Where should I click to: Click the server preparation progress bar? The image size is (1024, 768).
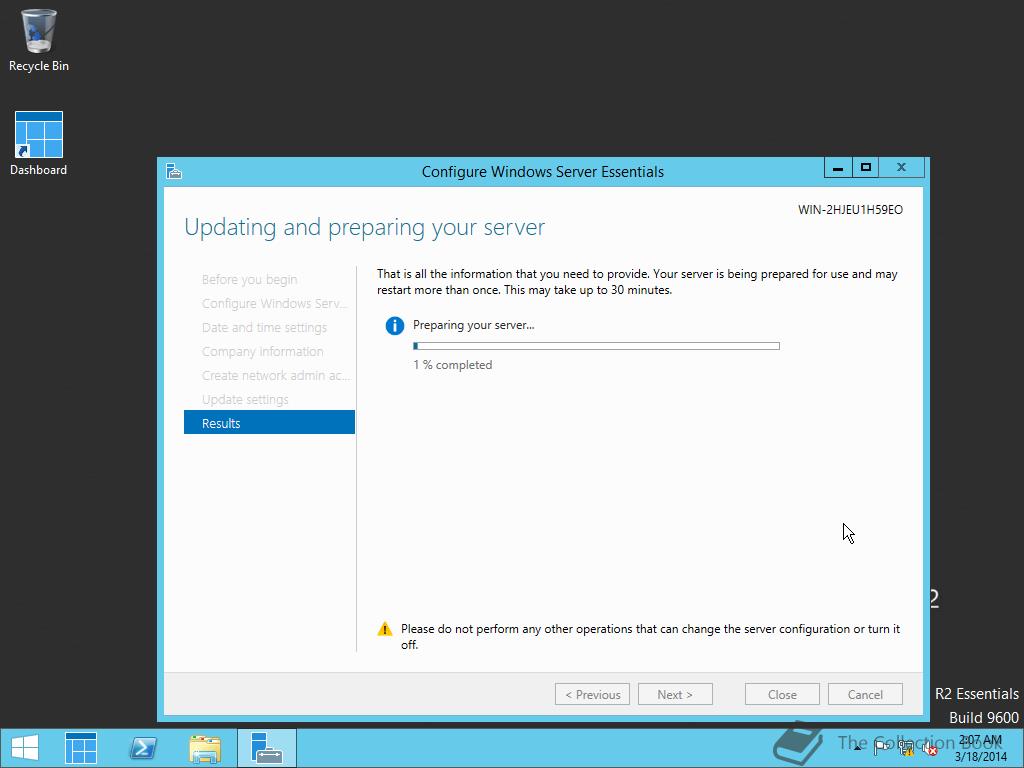[x=596, y=346]
